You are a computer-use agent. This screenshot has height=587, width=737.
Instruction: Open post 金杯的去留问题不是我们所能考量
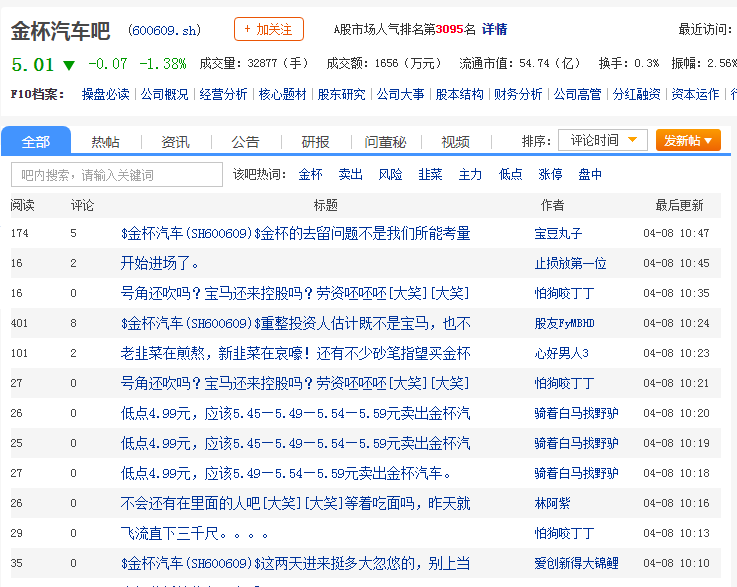point(296,233)
